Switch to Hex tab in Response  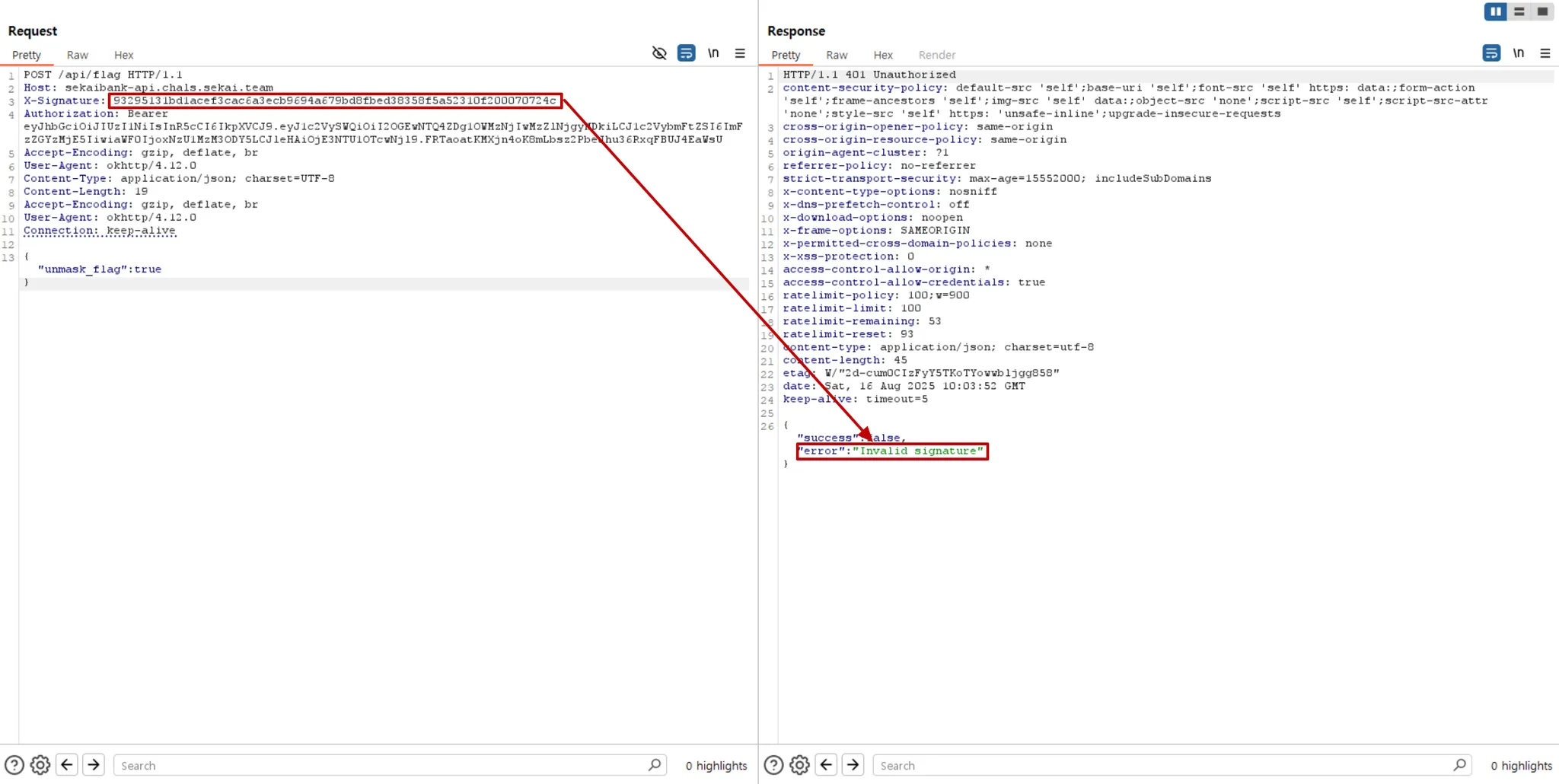coord(883,55)
